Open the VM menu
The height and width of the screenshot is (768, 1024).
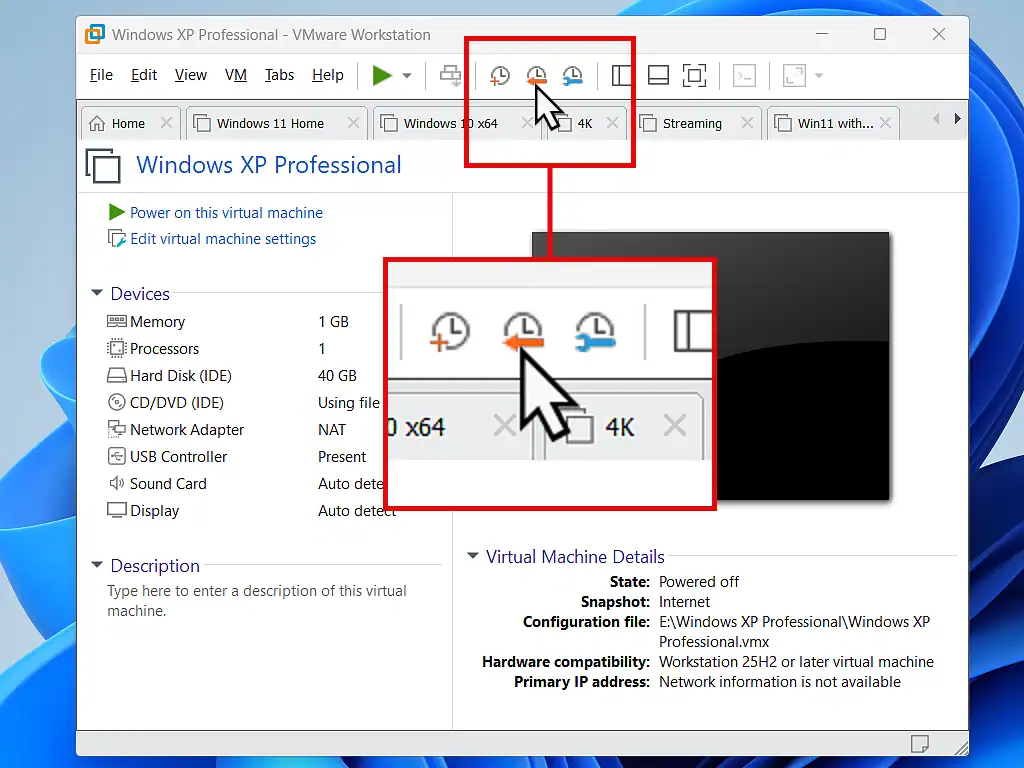click(x=236, y=75)
